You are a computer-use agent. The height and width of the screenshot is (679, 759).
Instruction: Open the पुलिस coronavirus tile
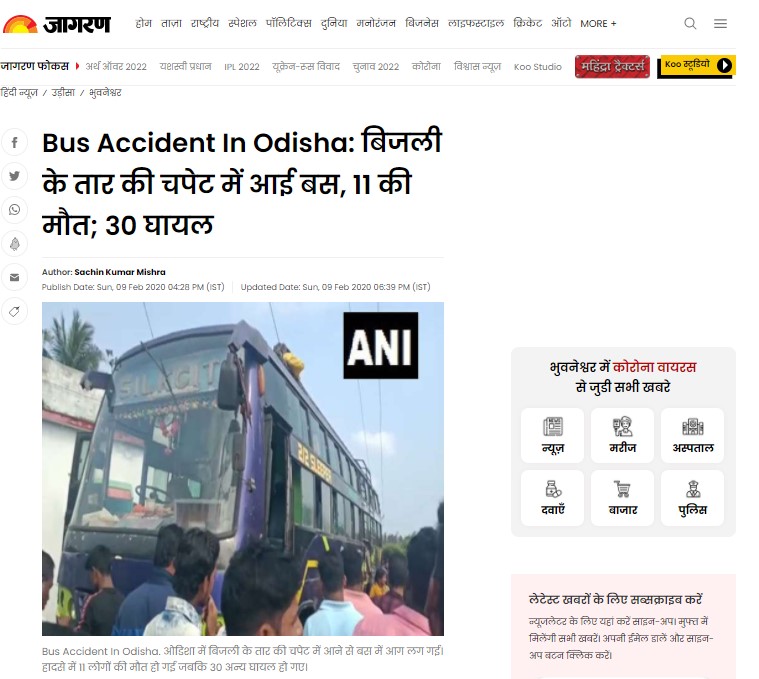(692, 498)
